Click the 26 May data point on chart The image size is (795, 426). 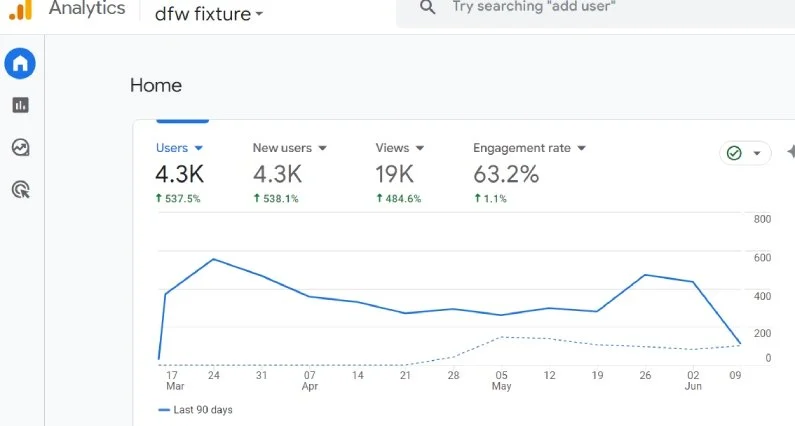tap(645, 275)
